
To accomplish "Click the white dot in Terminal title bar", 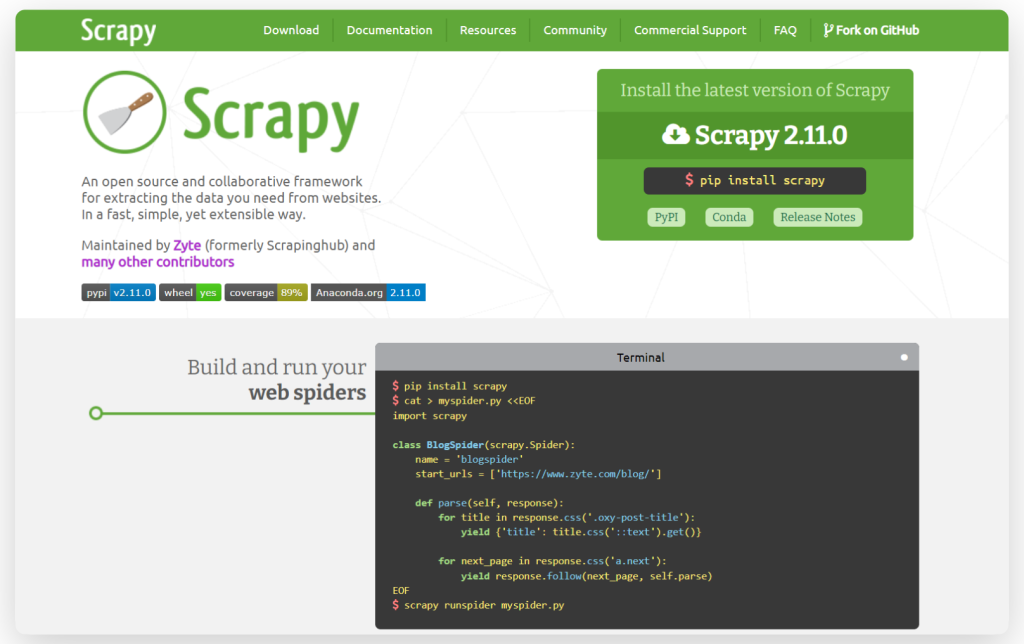I will tap(904, 357).
